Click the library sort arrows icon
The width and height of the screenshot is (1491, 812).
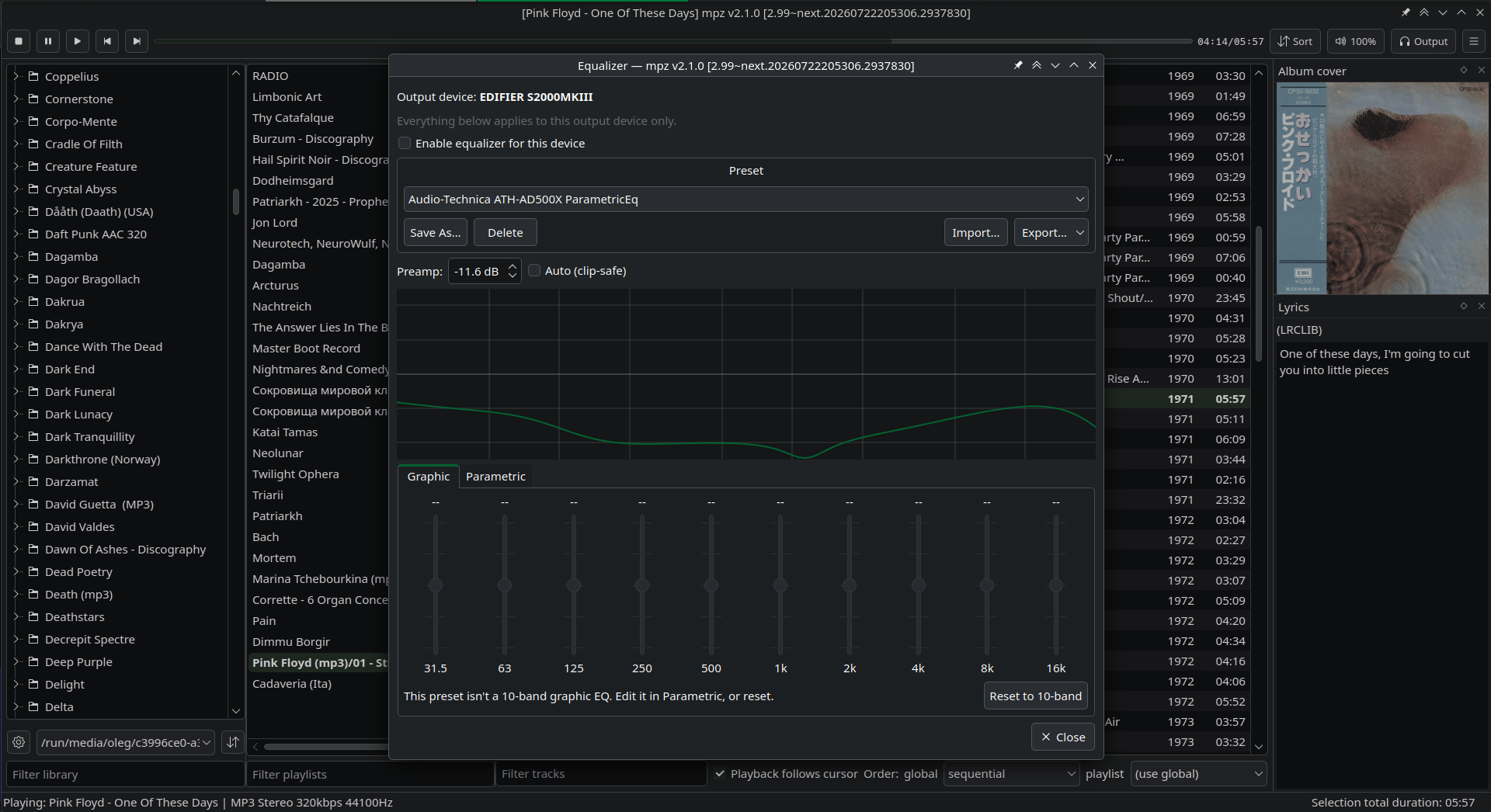pos(233,742)
